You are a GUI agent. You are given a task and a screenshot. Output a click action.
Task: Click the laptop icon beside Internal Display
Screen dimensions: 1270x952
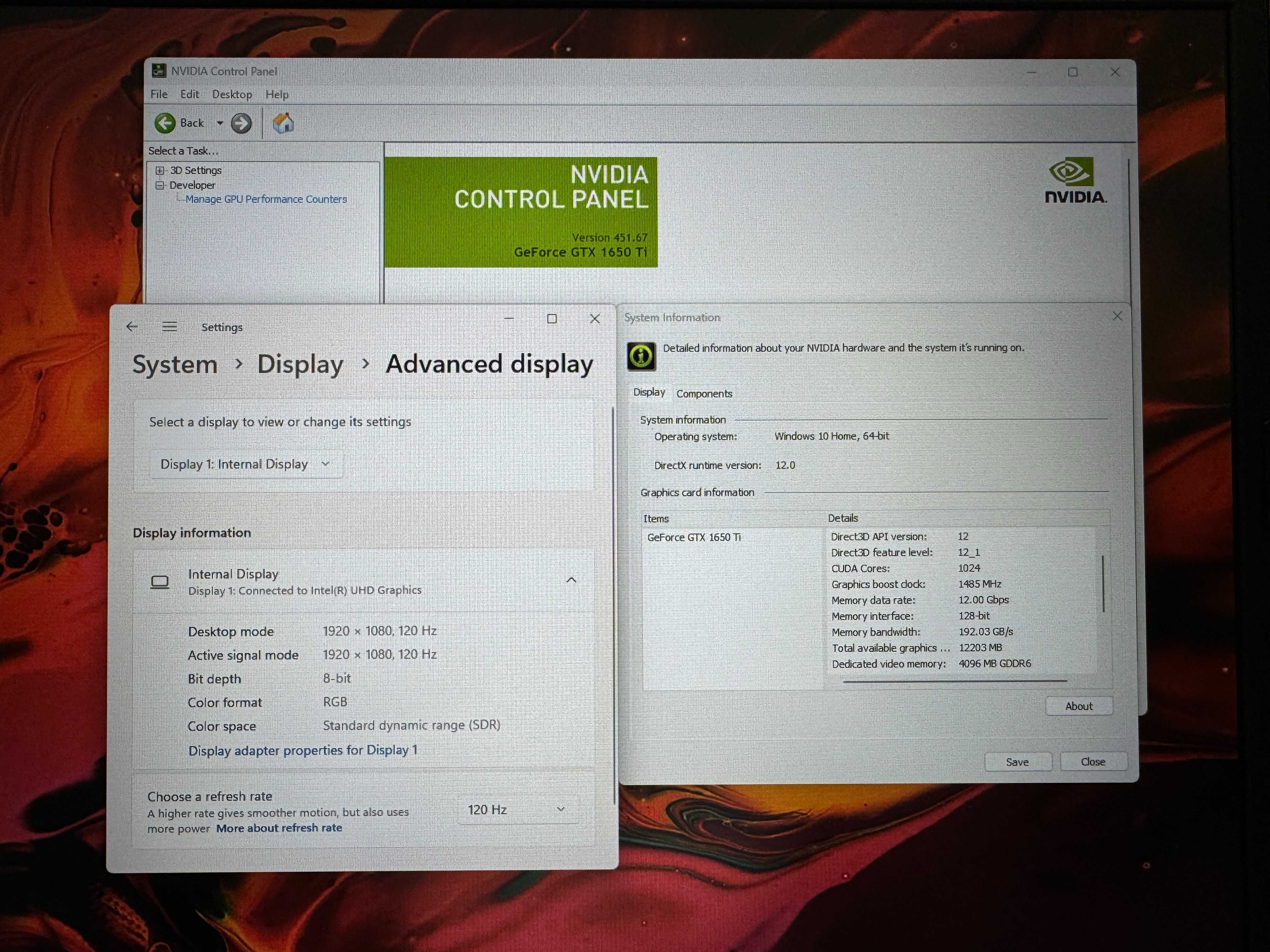tap(160, 582)
